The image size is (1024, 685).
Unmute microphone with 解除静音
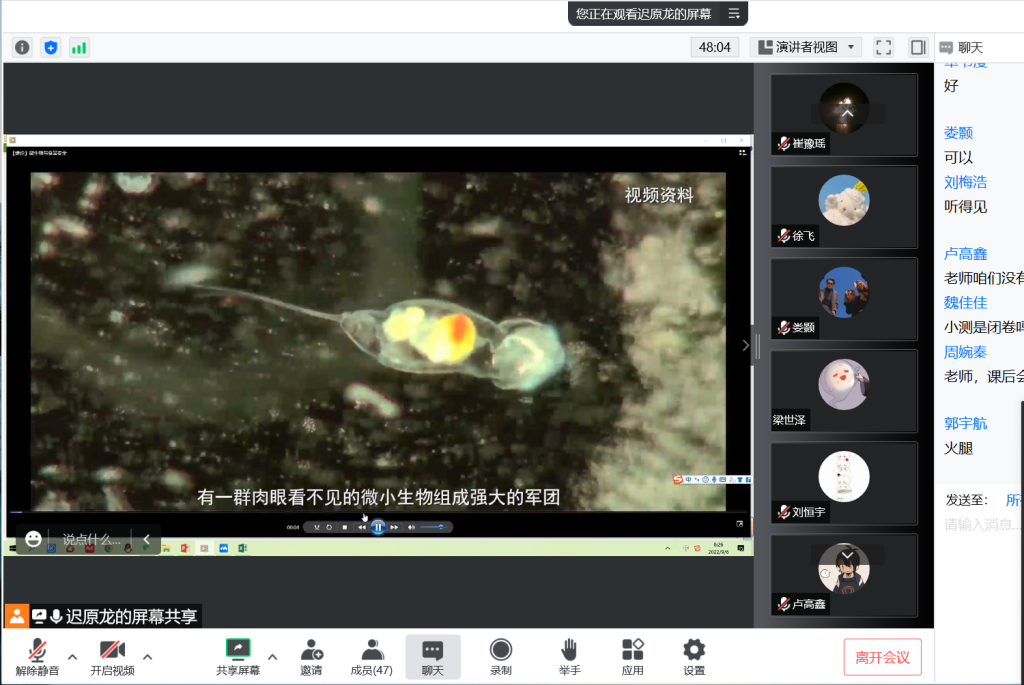point(37,657)
